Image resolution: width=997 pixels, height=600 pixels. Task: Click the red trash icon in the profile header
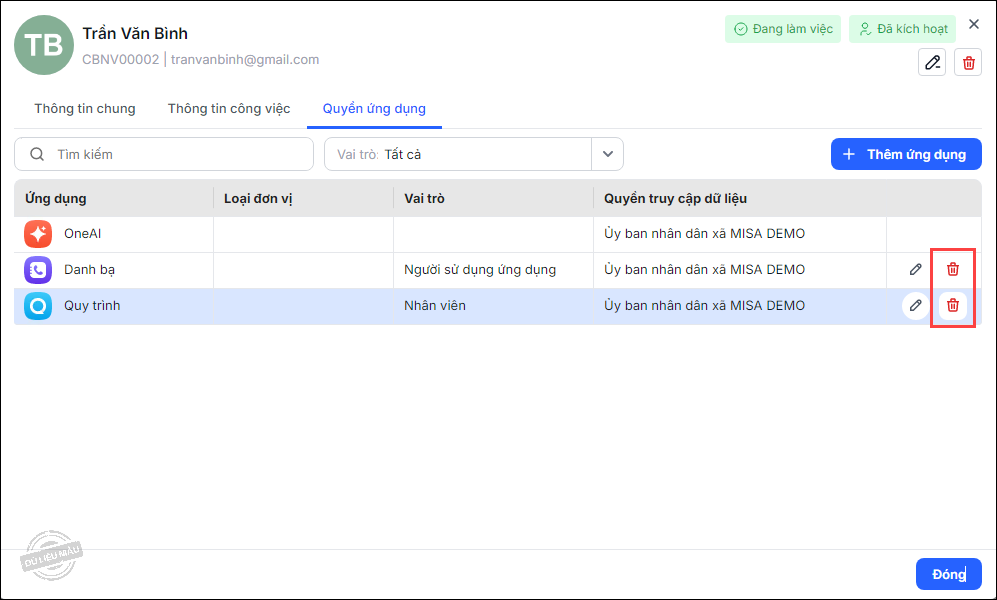pos(968,63)
